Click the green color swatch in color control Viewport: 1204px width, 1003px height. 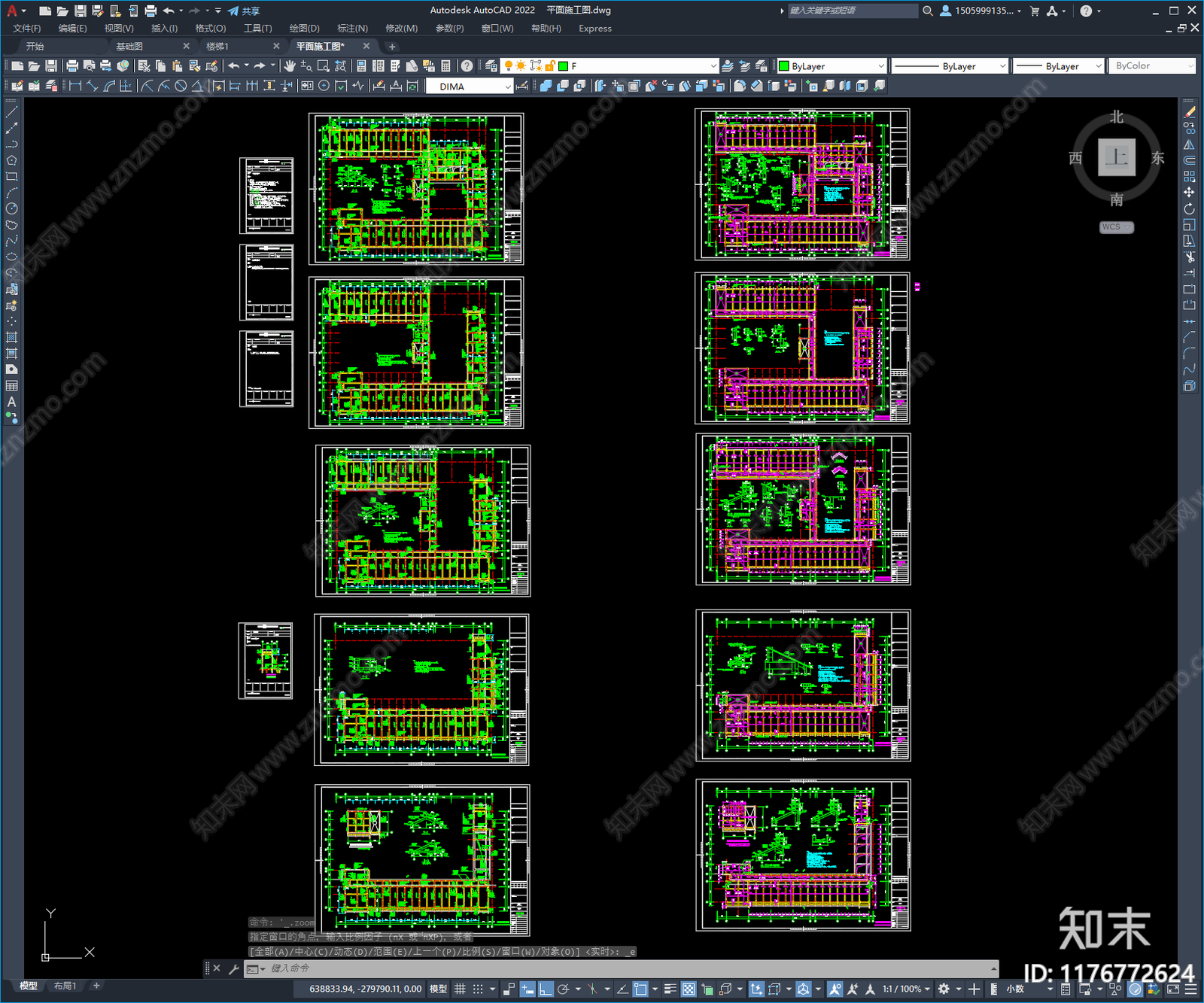[x=783, y=66]
